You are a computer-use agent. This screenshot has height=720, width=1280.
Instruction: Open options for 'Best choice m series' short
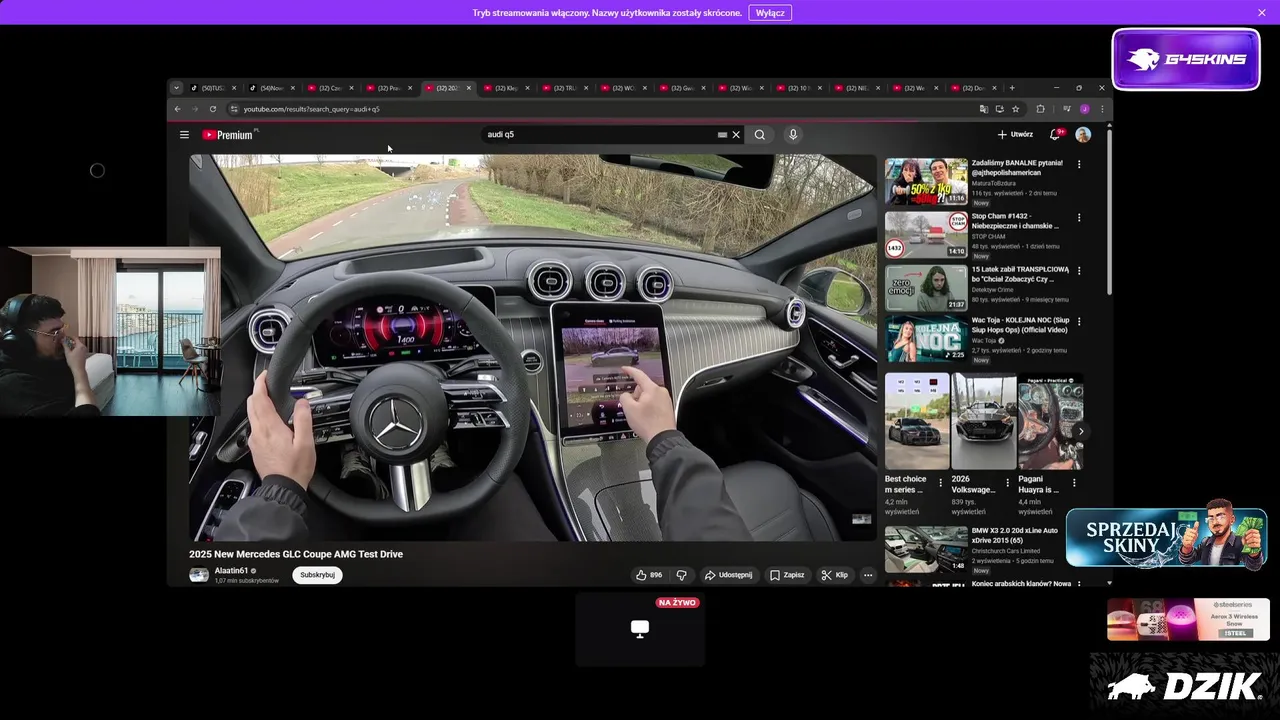(x=940, y=483)
